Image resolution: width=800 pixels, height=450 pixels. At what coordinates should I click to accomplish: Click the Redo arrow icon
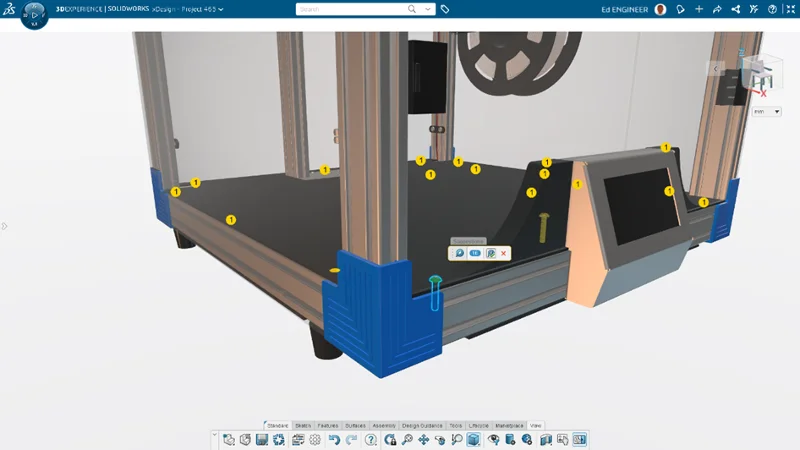351,440
